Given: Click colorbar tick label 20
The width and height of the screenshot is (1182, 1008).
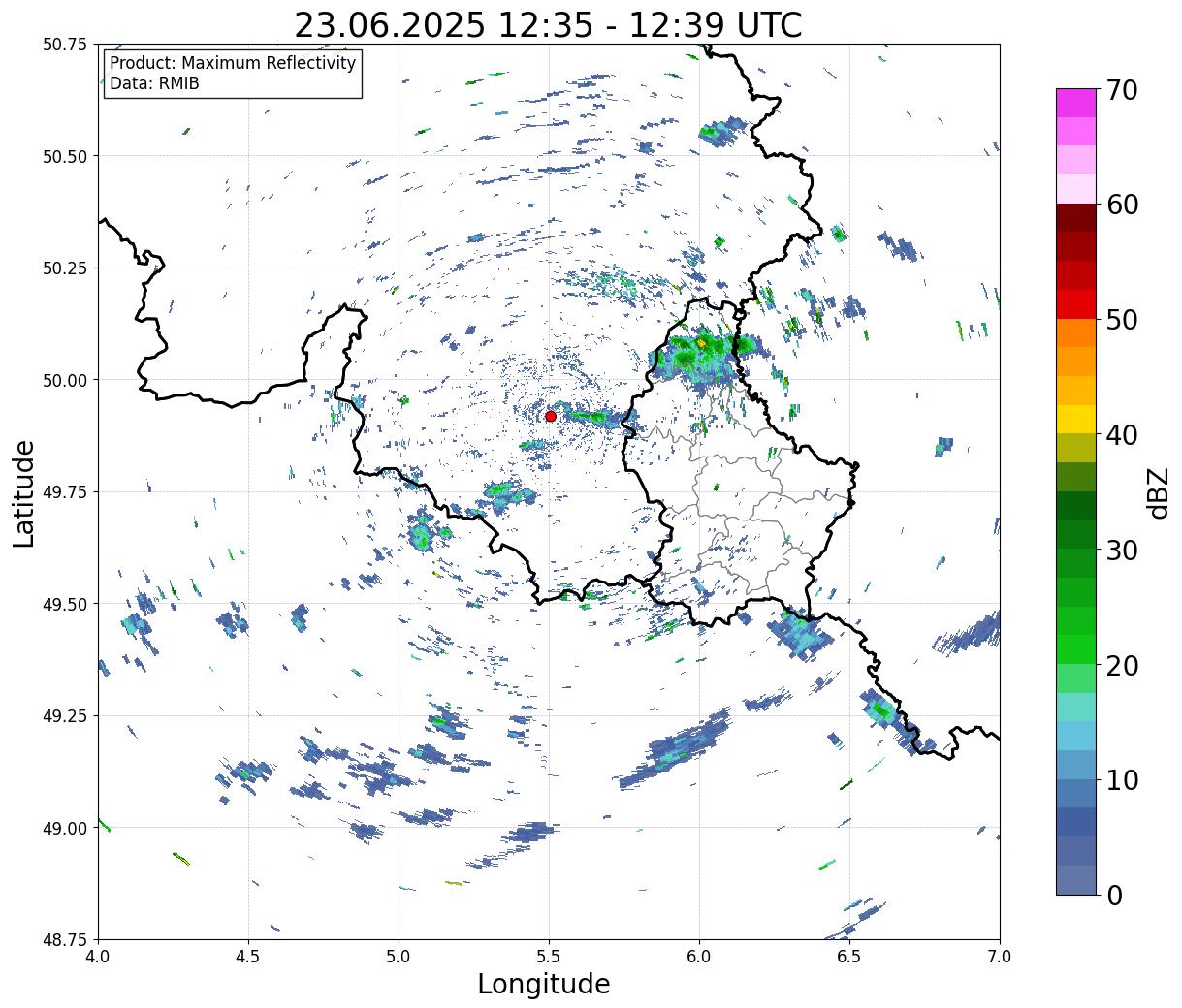Looking at the screenshot, I should [x=1121, y=665].
